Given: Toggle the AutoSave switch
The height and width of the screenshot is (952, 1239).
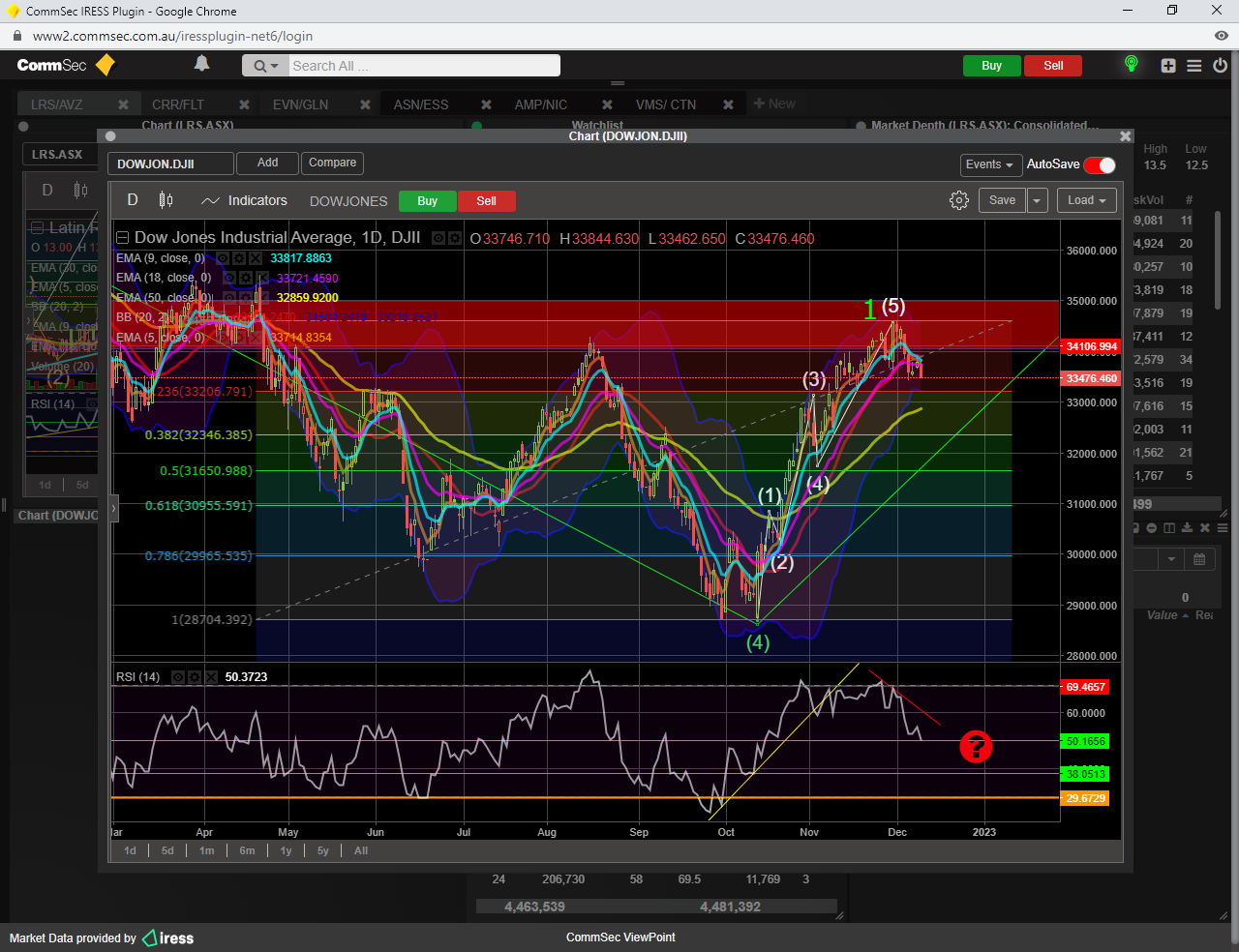Looking at the screenshot, I should (x=1100, y=164).
